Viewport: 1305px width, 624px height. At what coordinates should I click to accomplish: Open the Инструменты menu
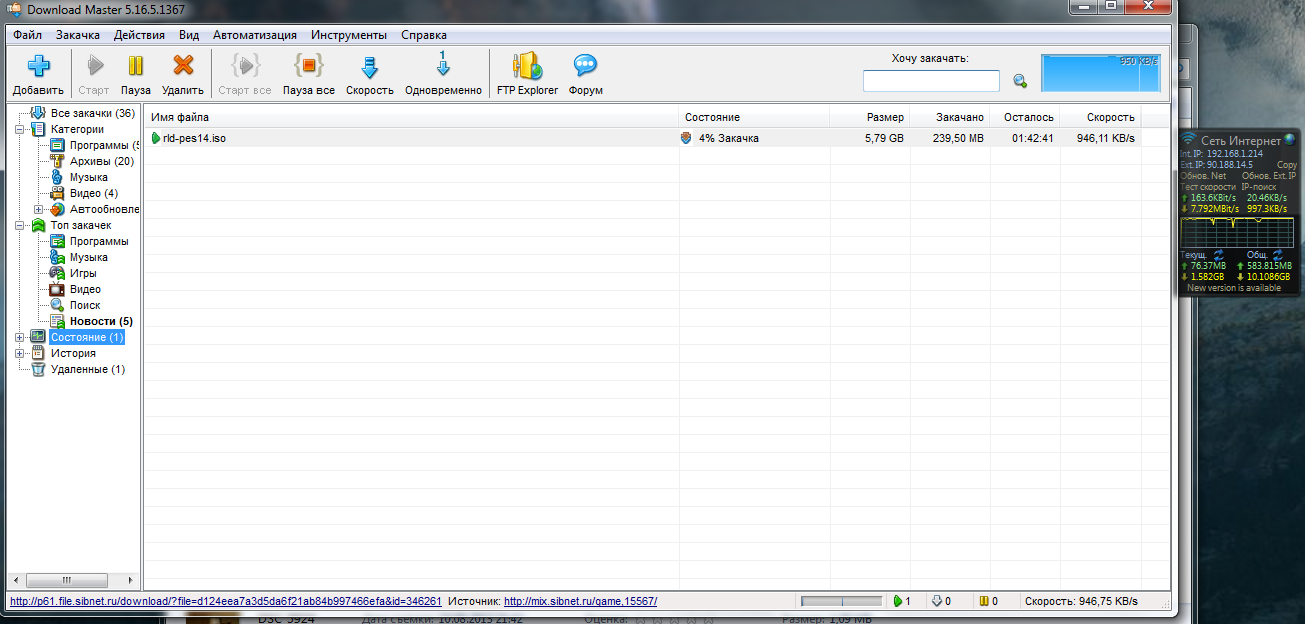point(349,35)
